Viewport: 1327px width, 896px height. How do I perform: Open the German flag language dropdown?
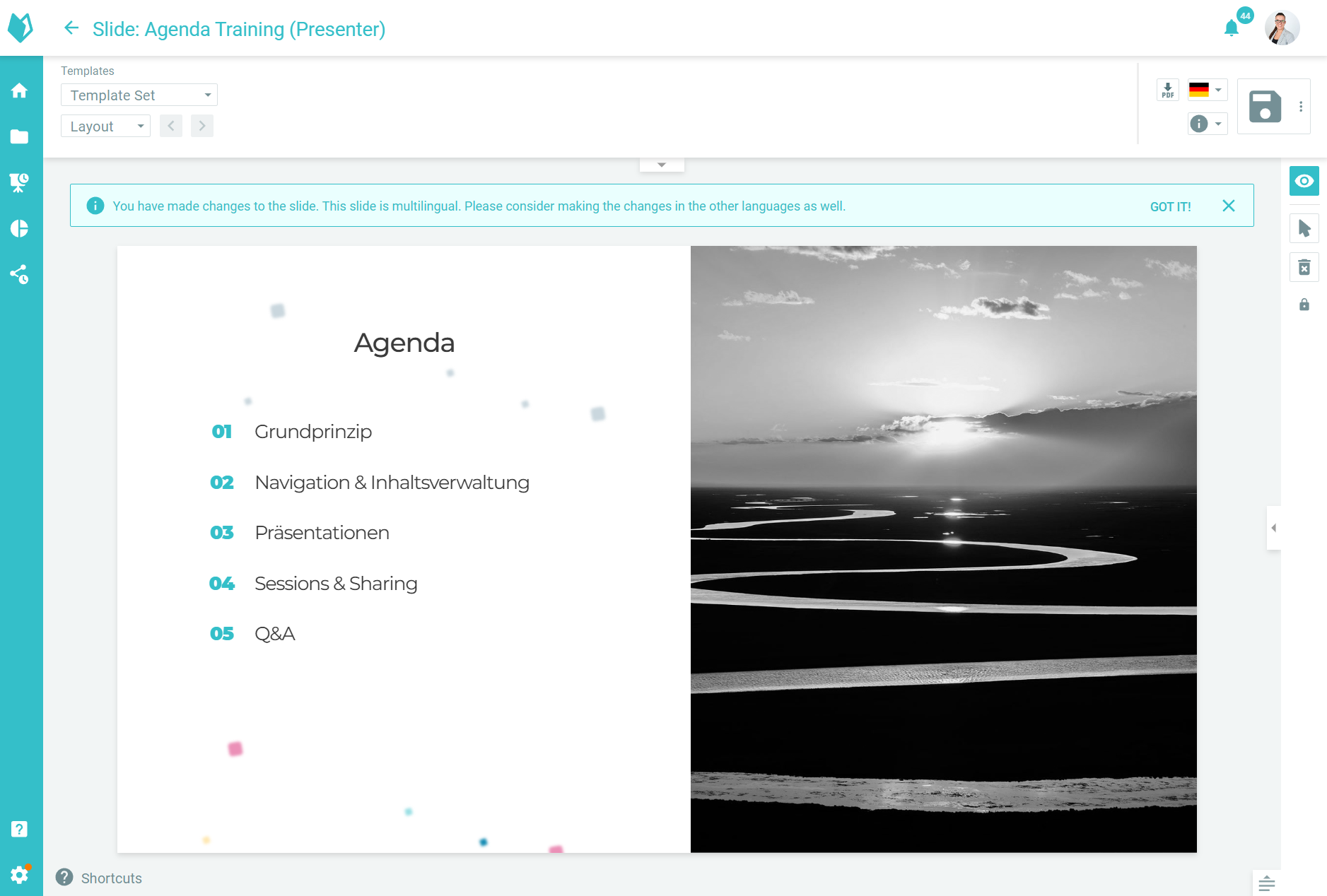click(x=1207, y=90)
